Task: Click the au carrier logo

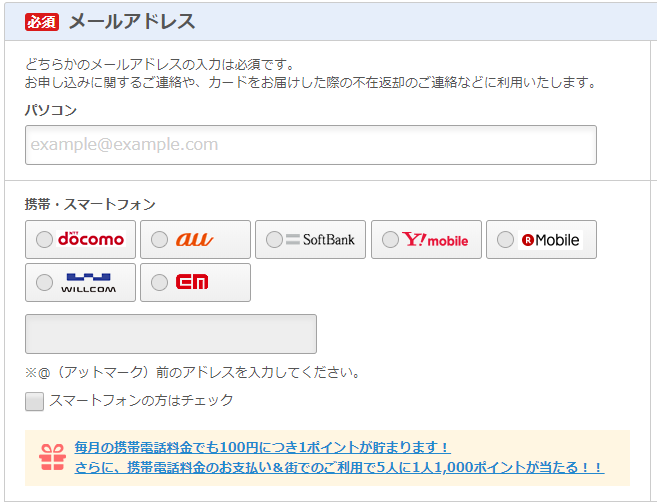Action: click(194, 239)
